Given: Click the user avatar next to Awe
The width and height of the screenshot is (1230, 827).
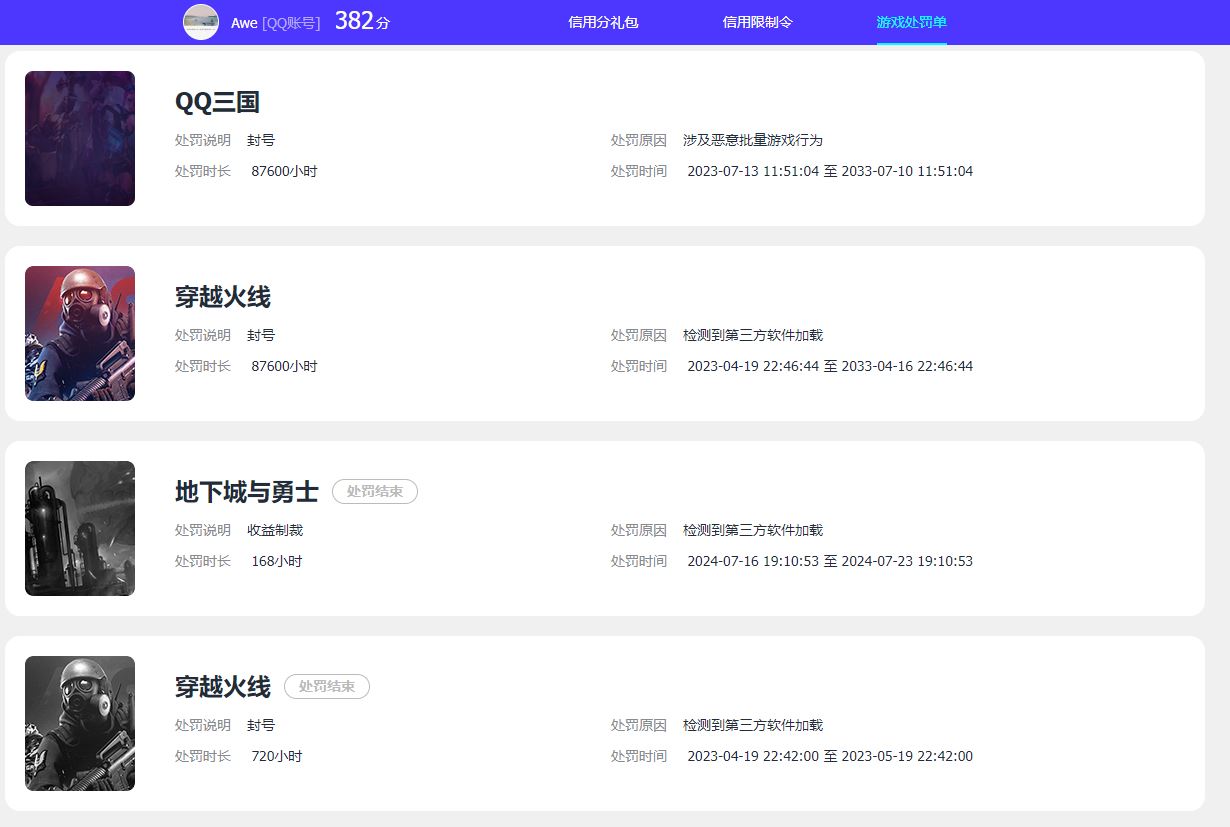Looking at the screenshot, I should coord(201,22).
